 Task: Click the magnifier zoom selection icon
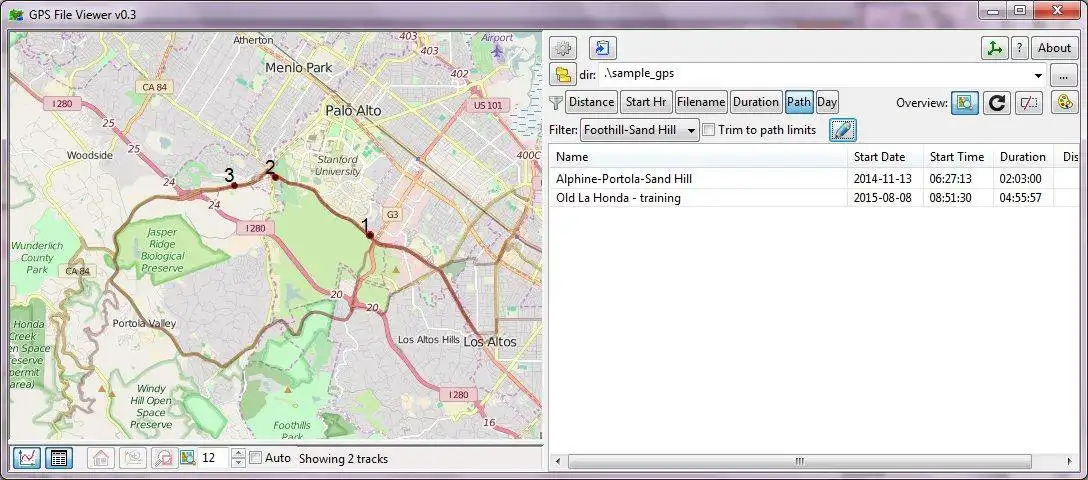(165, 458)
